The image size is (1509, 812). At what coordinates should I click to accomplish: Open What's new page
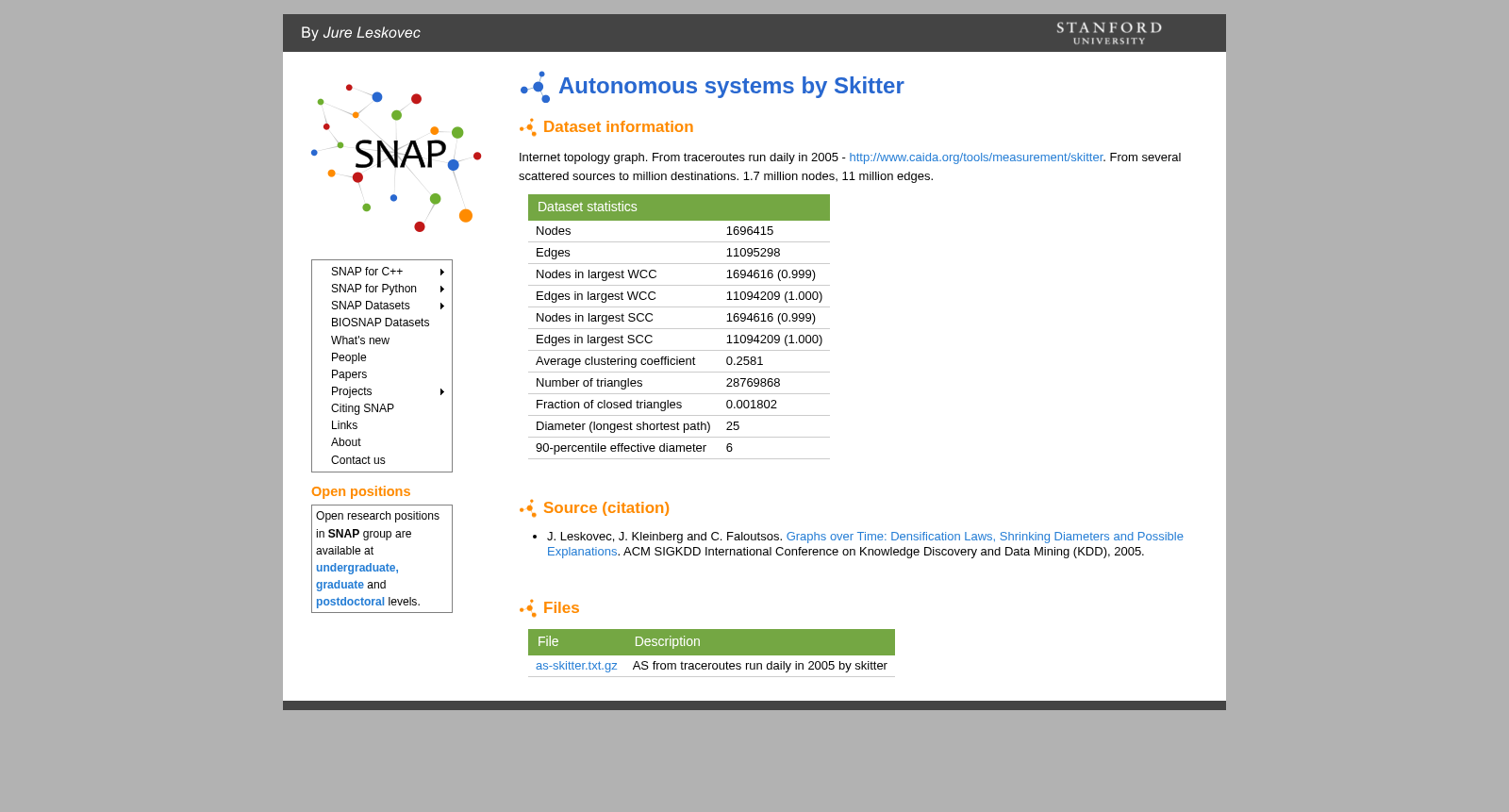360,340
